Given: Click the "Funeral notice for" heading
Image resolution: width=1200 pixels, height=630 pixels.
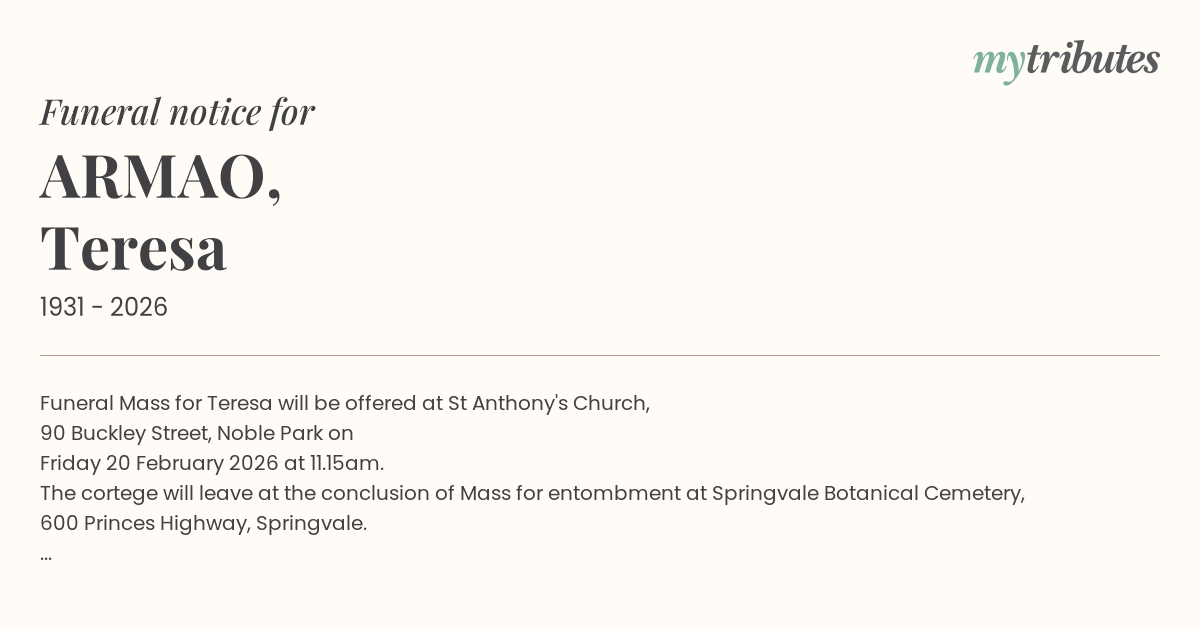Looking at the screenshot, I should coord(177,112).
